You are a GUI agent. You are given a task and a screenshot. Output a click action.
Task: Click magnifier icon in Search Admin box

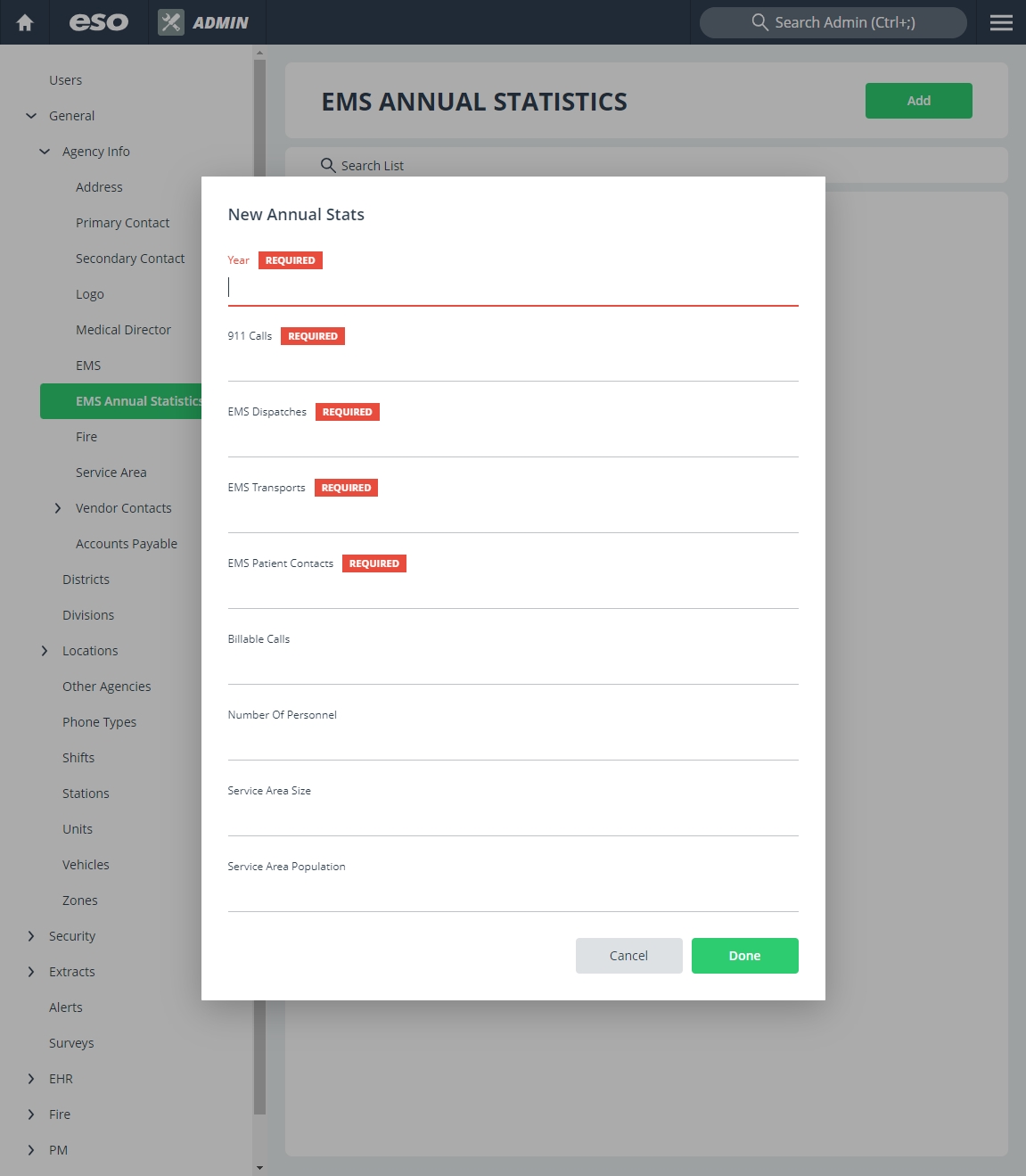click(x=759, y=22)
